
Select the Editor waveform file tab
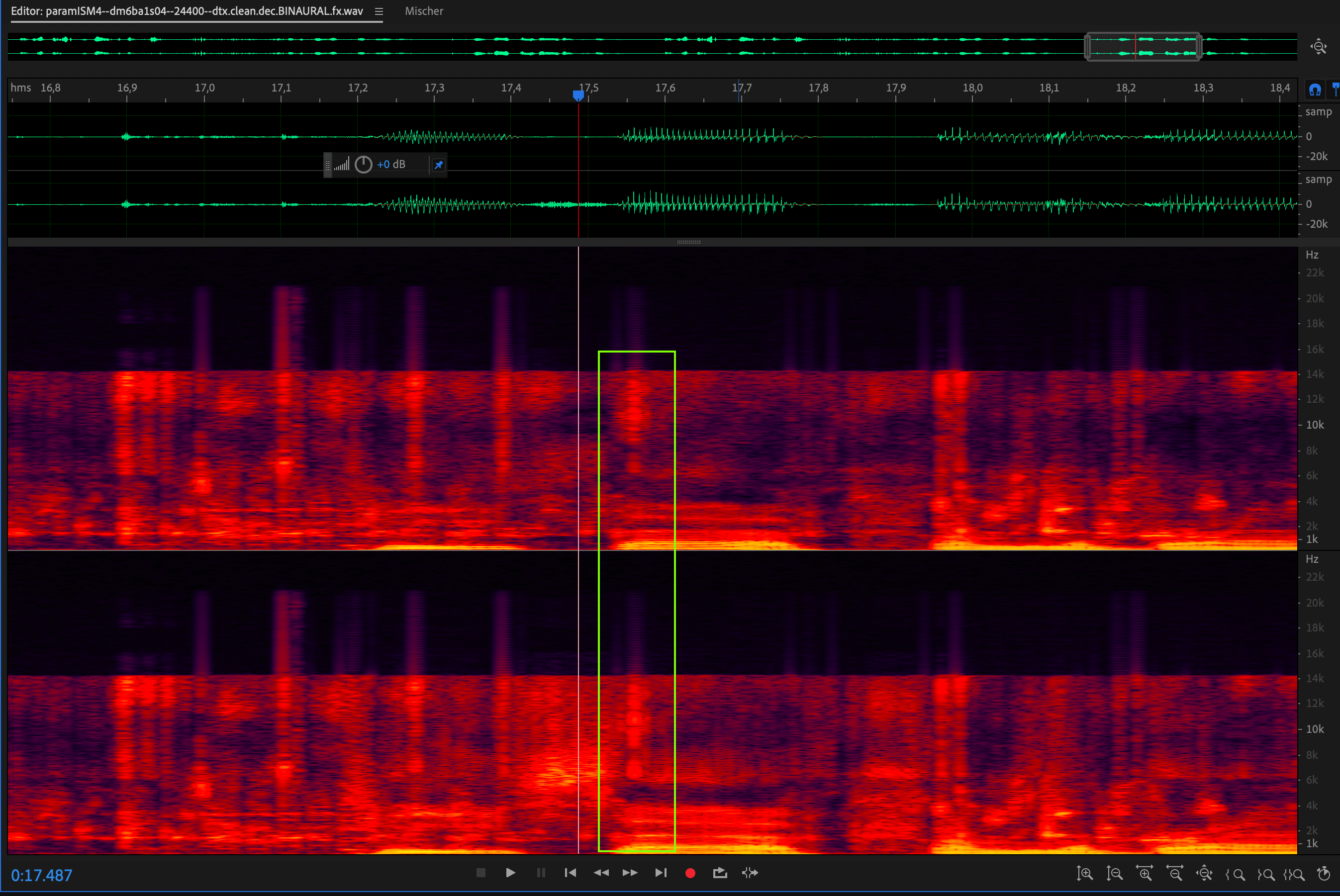tap(187, 11)
